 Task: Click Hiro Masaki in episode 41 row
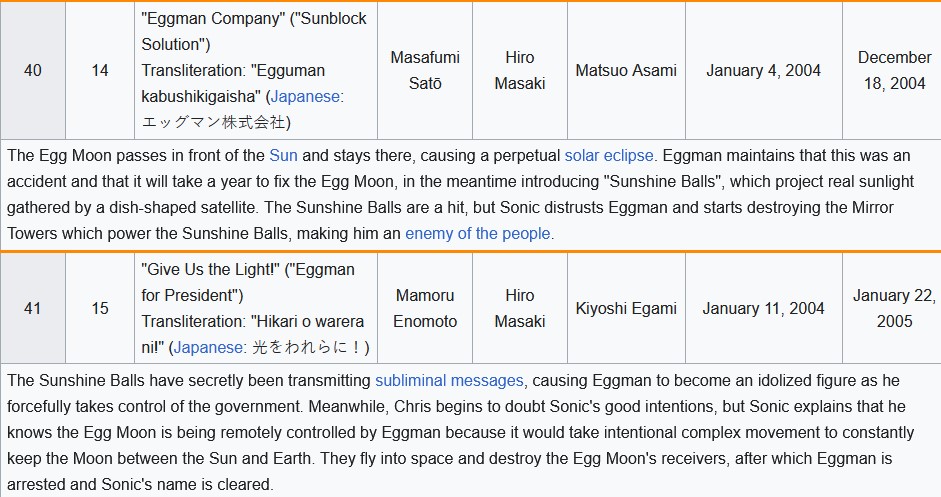(x=520, y=309)
